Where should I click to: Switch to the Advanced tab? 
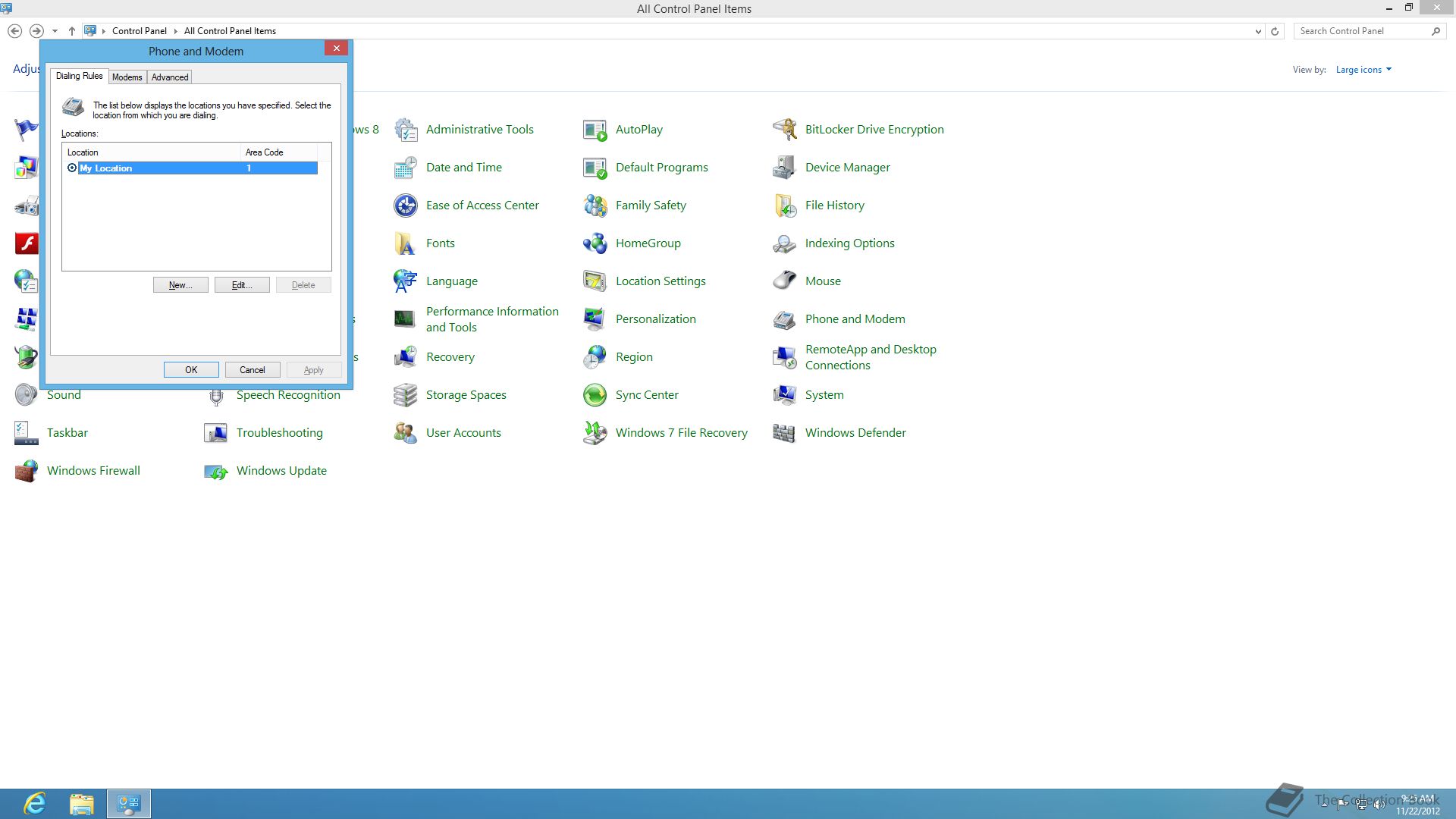[x=170, y=77]
